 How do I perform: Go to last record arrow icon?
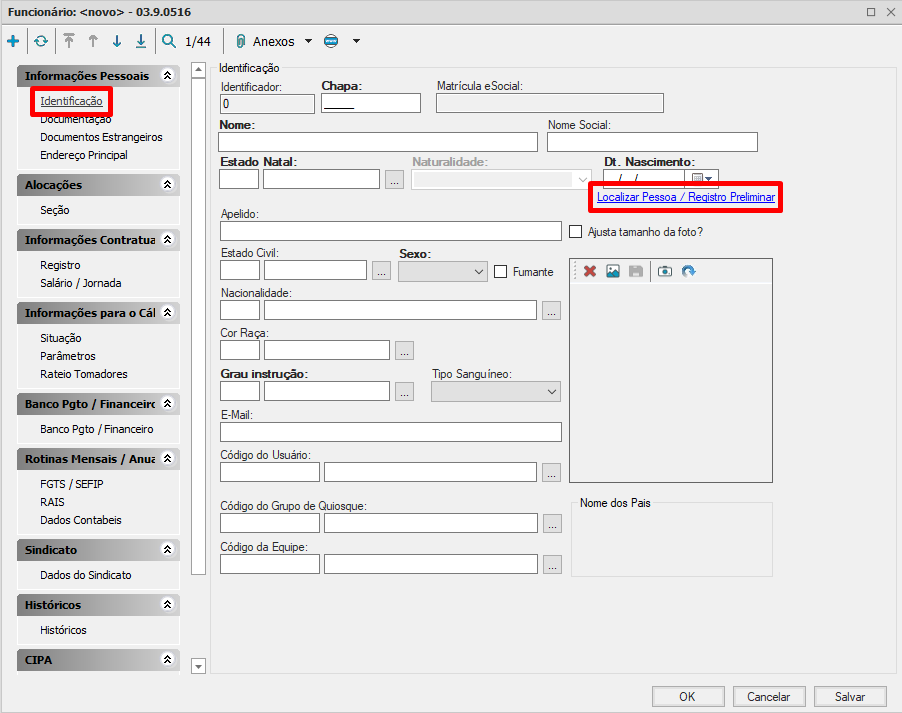141,41
